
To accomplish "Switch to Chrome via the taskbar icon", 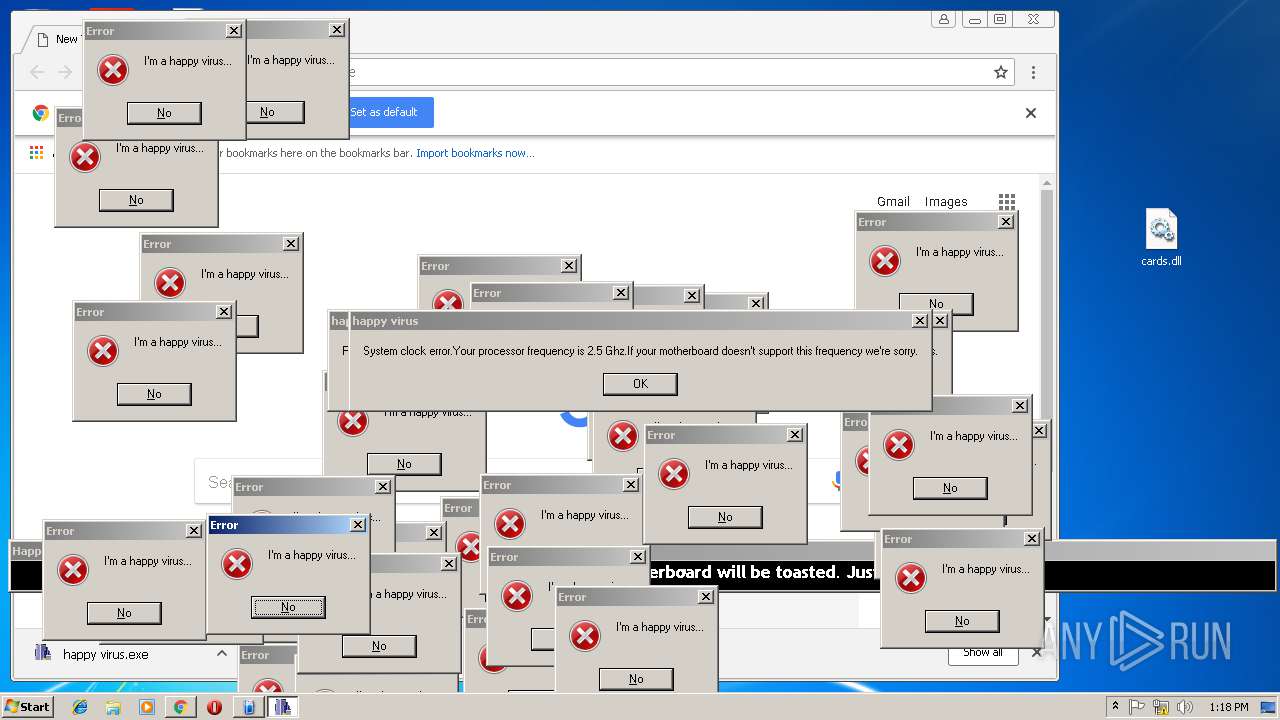I will (x=180, y=707).
